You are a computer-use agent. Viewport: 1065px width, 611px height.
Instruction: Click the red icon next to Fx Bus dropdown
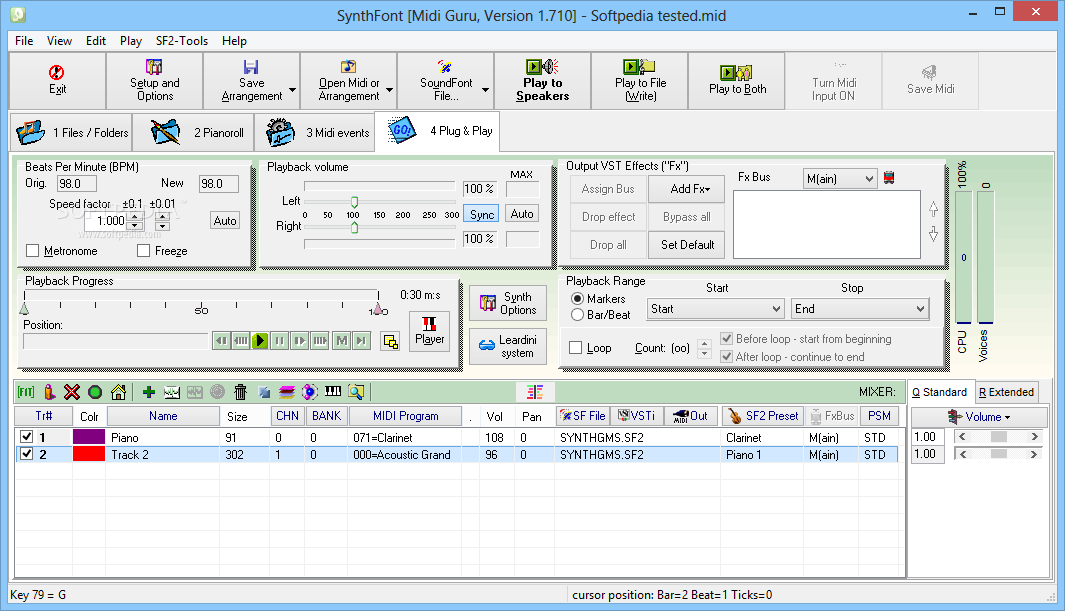pyautogui.click(x=889, y=179)
